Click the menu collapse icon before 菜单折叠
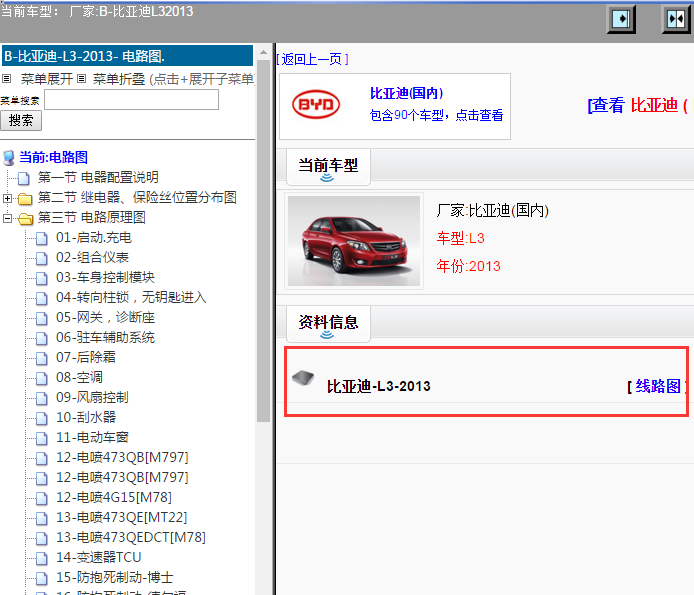This screenshot has width=694, height=595. 81,79
